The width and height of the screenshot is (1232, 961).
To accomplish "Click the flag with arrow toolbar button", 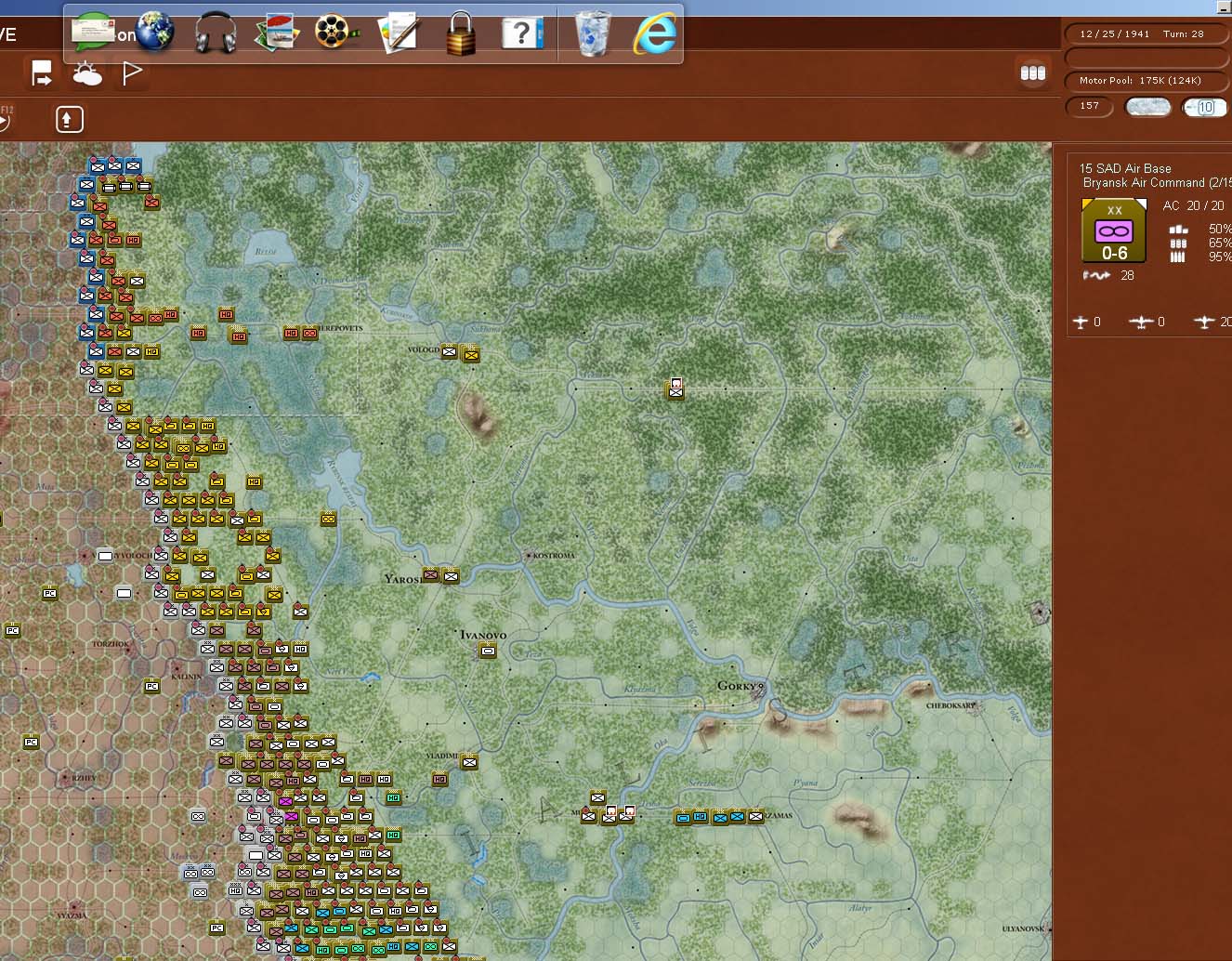I will (42, 72).
